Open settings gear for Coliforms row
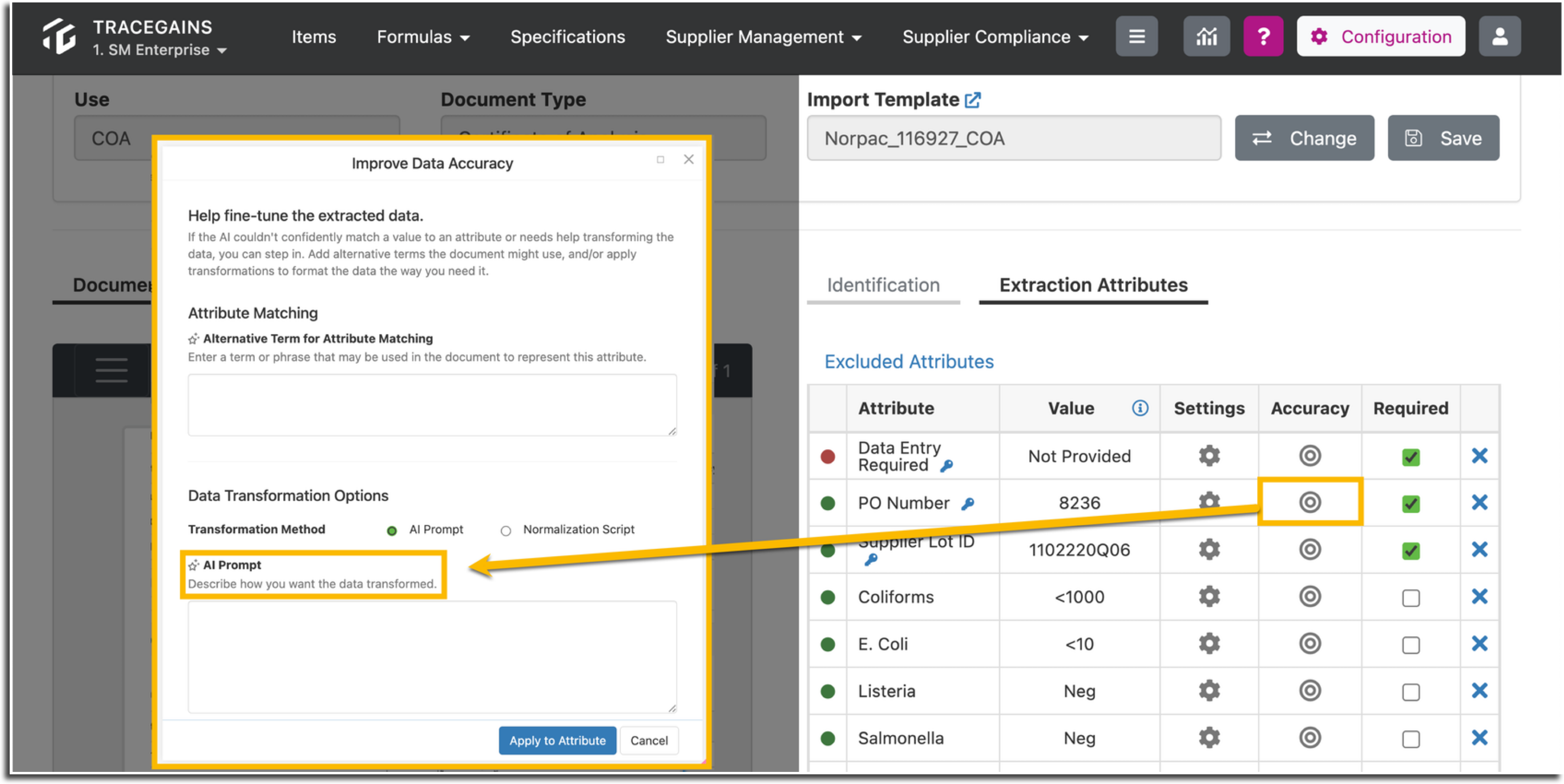 coord(1209,596)
